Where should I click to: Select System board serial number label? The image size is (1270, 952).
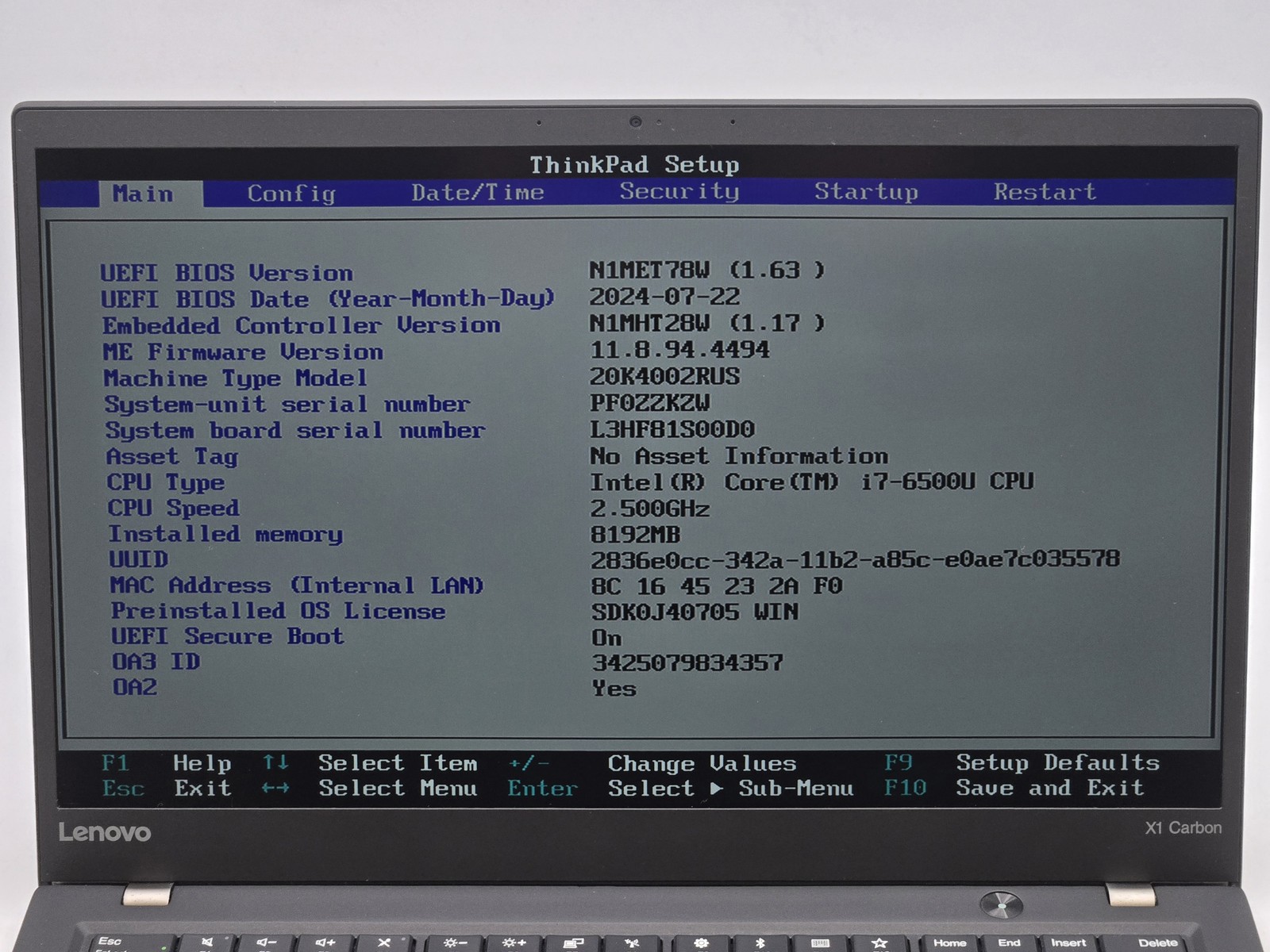pos(294,431)
